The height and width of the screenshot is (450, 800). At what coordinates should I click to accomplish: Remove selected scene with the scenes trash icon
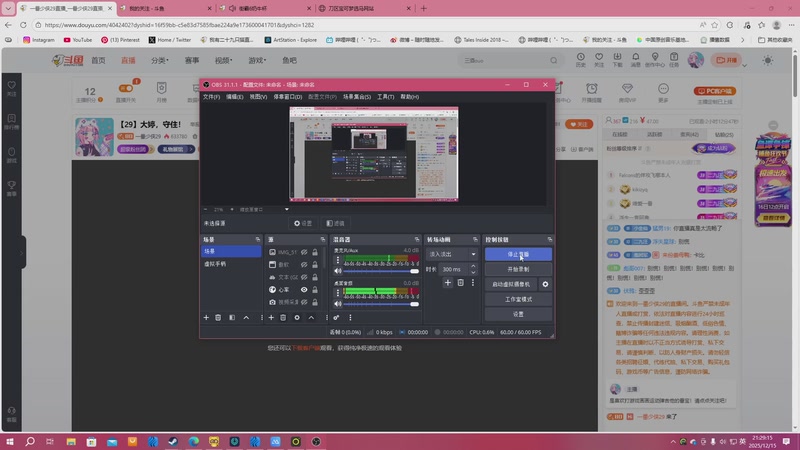pyautogui.click(x=218, y=317)
